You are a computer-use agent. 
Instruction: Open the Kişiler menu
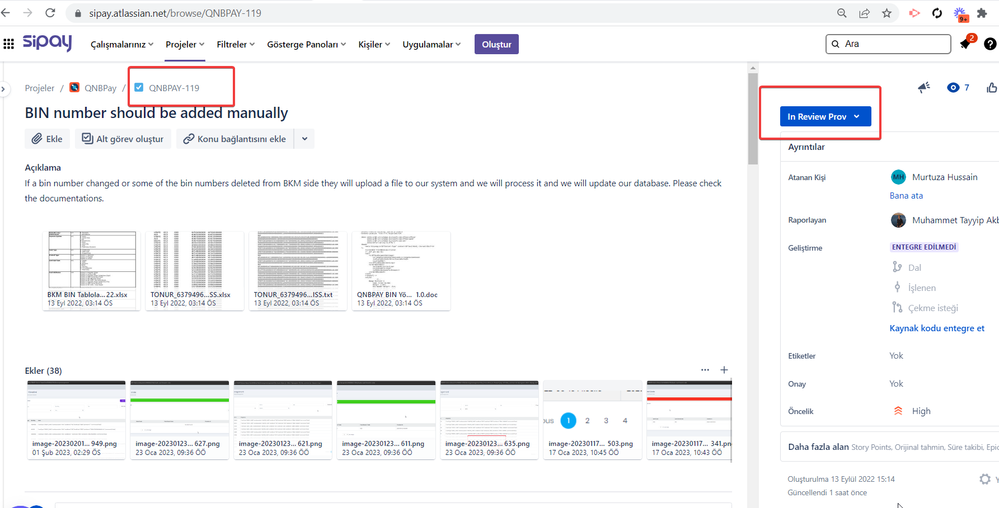(374, 45)
